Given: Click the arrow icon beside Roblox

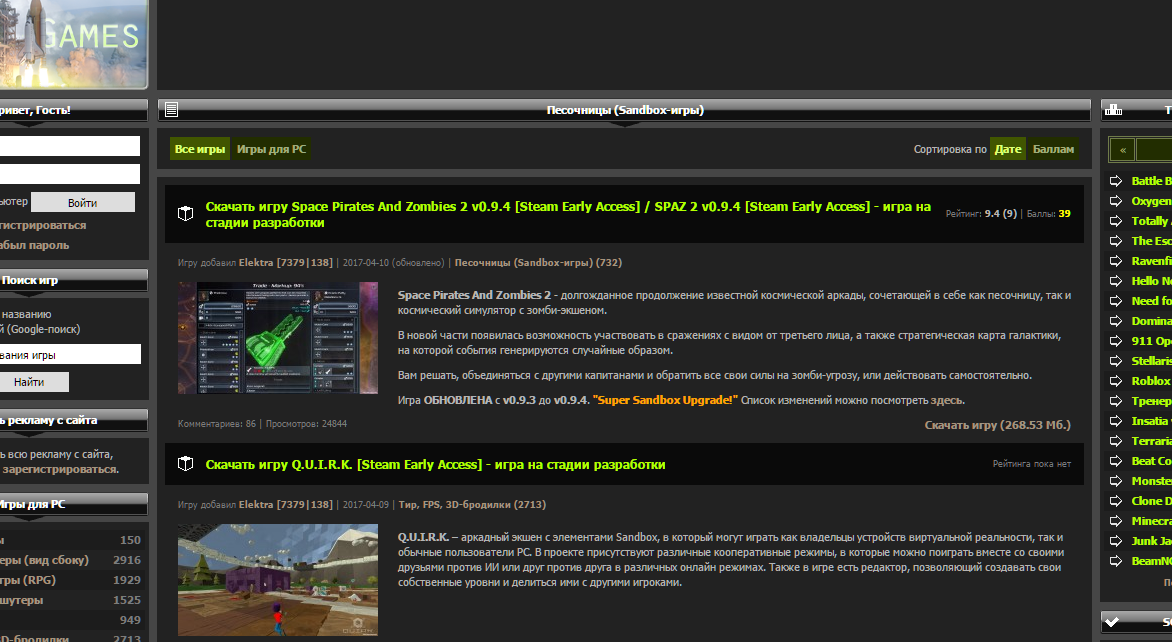Looking at the screenshot, I should 1116,381.
